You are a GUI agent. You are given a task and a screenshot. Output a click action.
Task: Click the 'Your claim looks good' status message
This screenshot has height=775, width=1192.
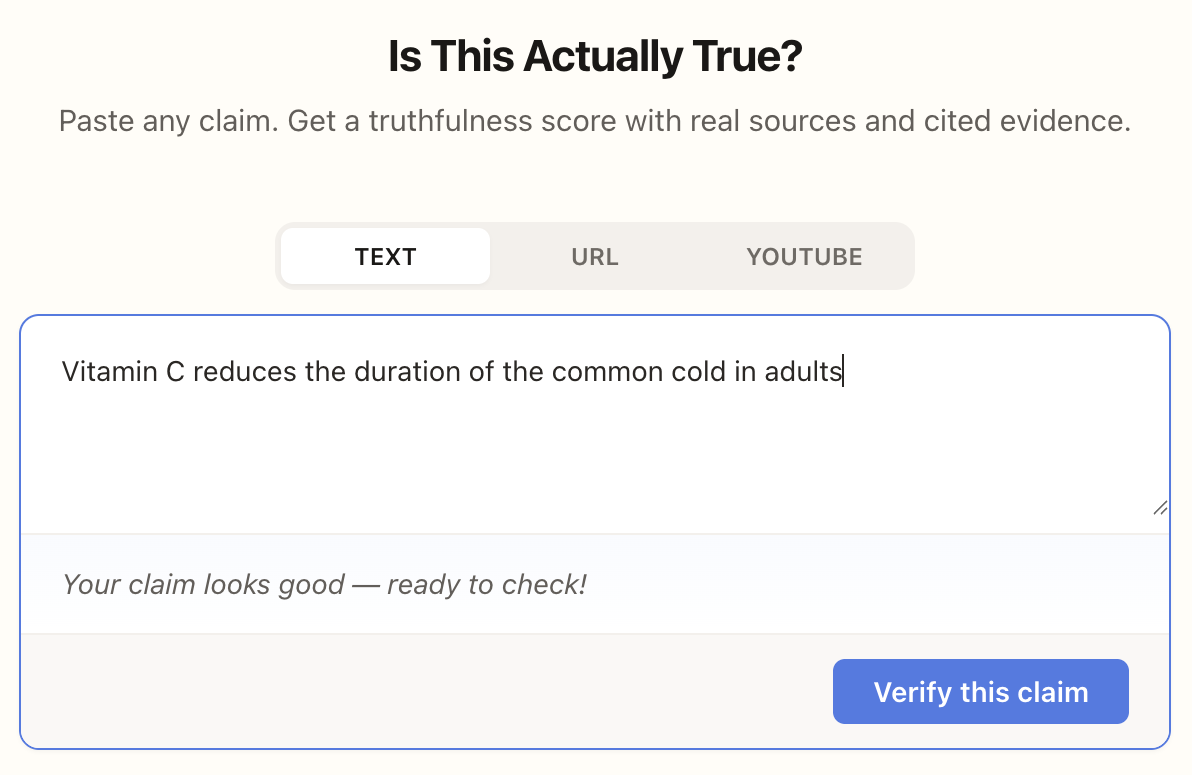(323, 584)
